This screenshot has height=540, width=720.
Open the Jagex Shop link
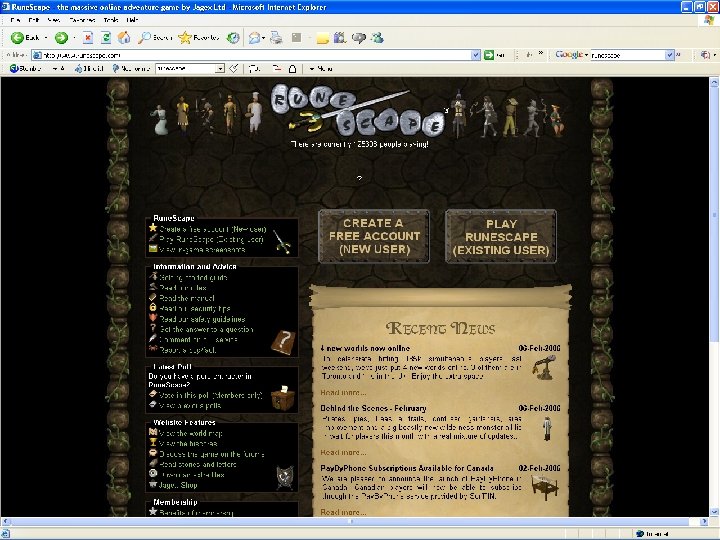coord(178,485)
